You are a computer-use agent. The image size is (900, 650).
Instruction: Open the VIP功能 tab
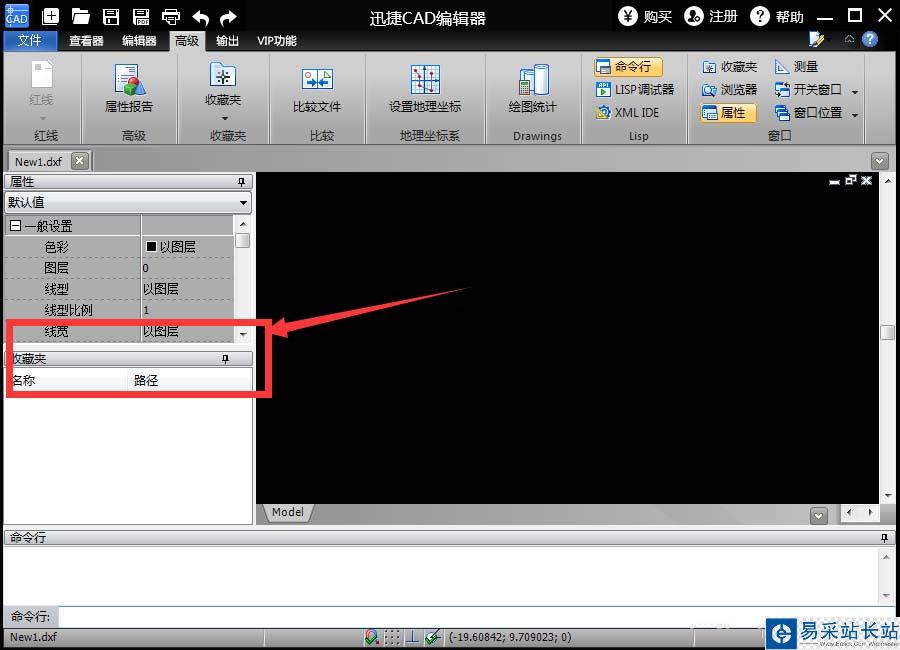point(277,41)
